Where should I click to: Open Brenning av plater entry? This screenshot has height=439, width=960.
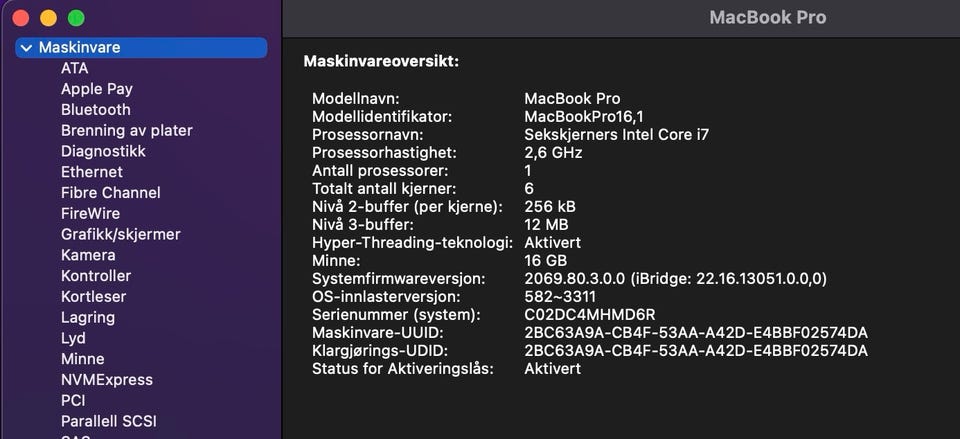tap(126, 131)
